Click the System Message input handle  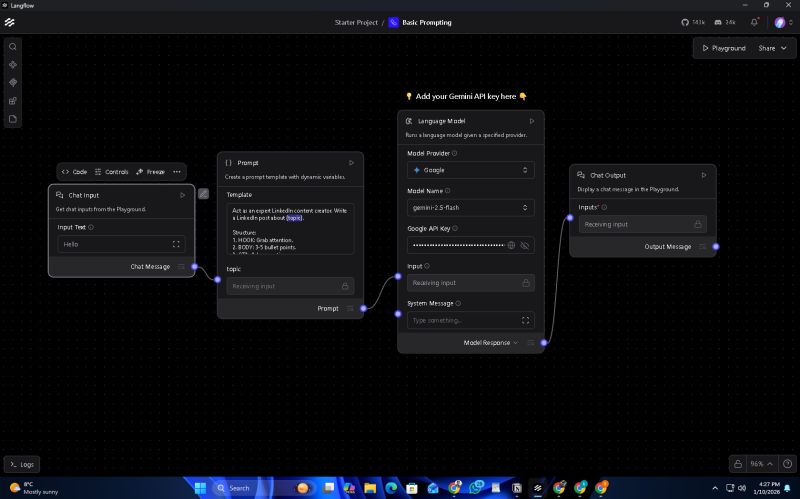pyautogui.click(x=398, y=314)
